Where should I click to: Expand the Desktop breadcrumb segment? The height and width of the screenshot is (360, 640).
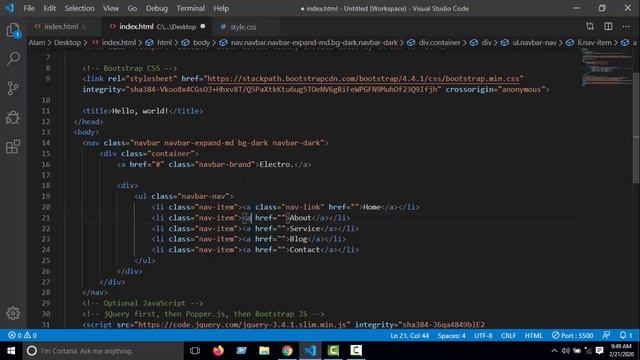(67, 42)
